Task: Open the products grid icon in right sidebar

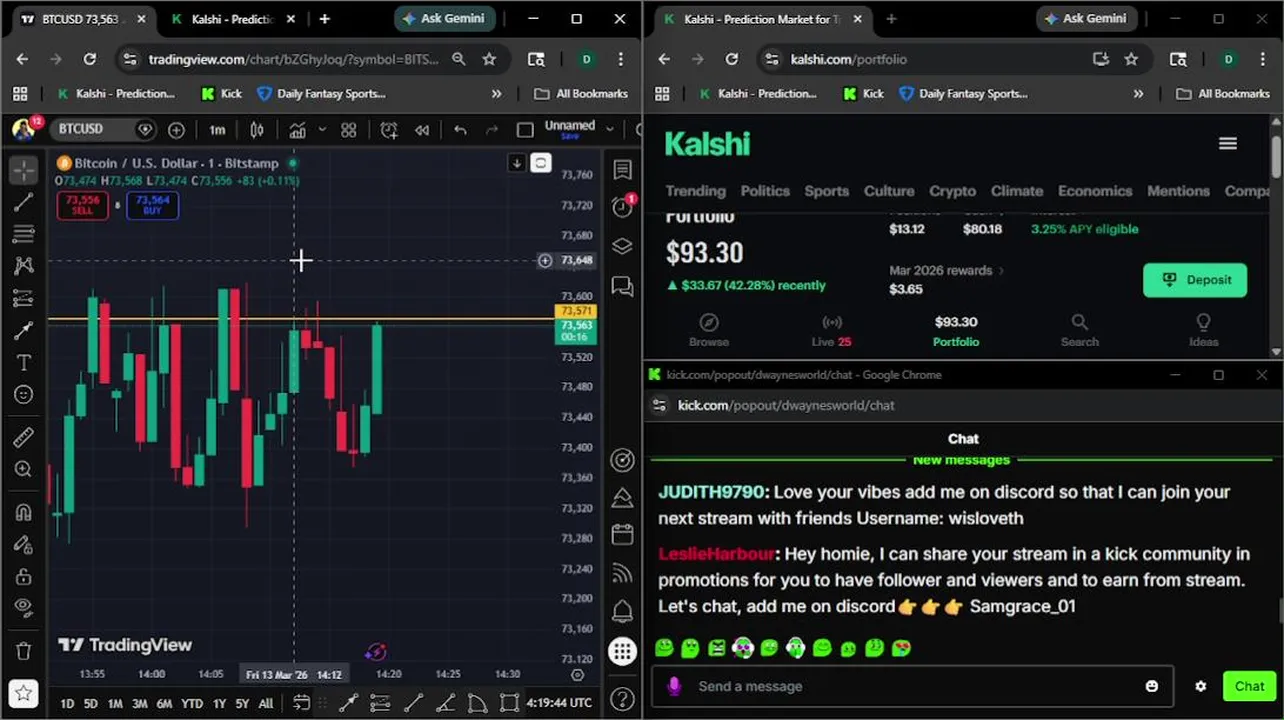Action: [622, 652]
